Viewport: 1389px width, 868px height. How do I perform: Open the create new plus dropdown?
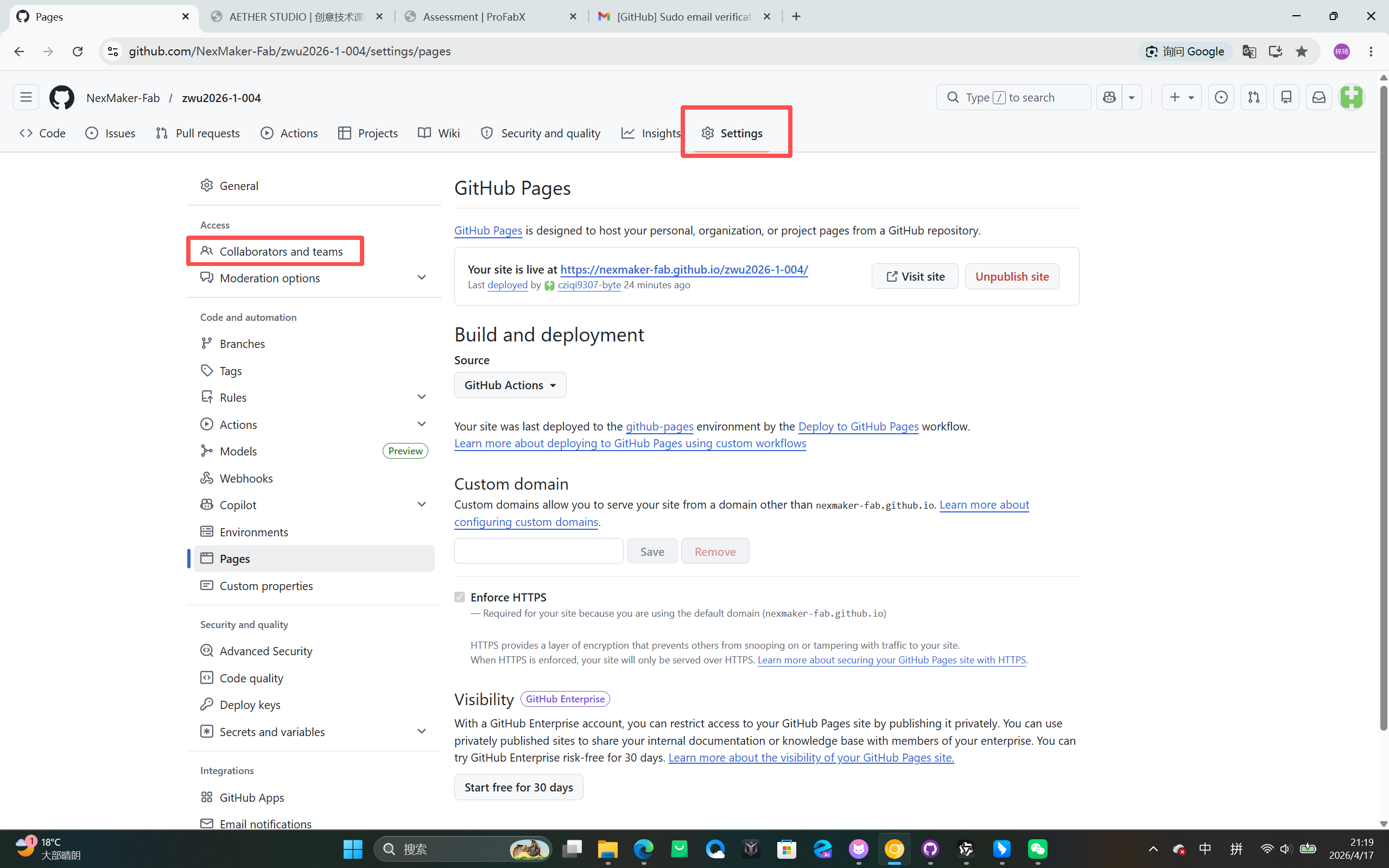pyautogui.click(x=1181, y=98)
